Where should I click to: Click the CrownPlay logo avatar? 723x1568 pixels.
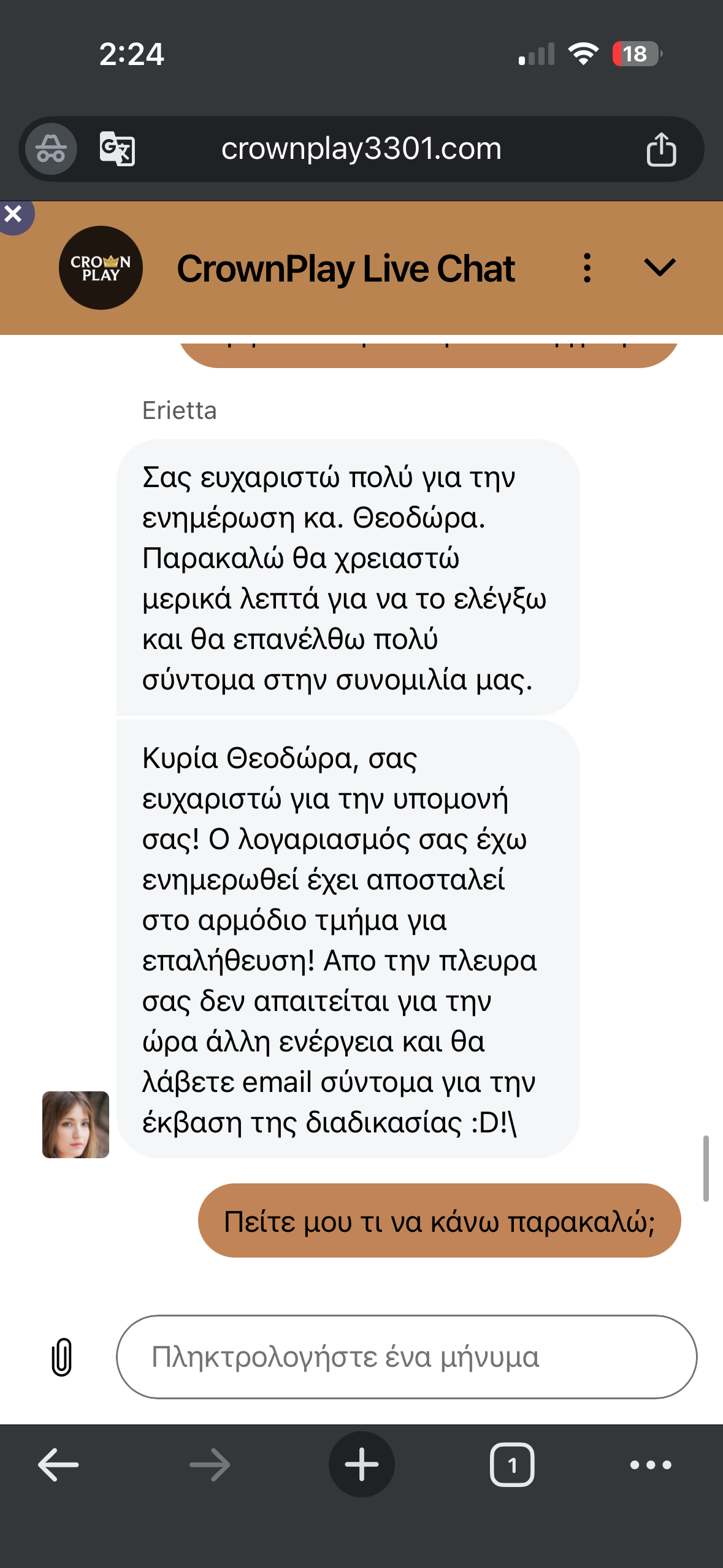(x=101, y=268)
